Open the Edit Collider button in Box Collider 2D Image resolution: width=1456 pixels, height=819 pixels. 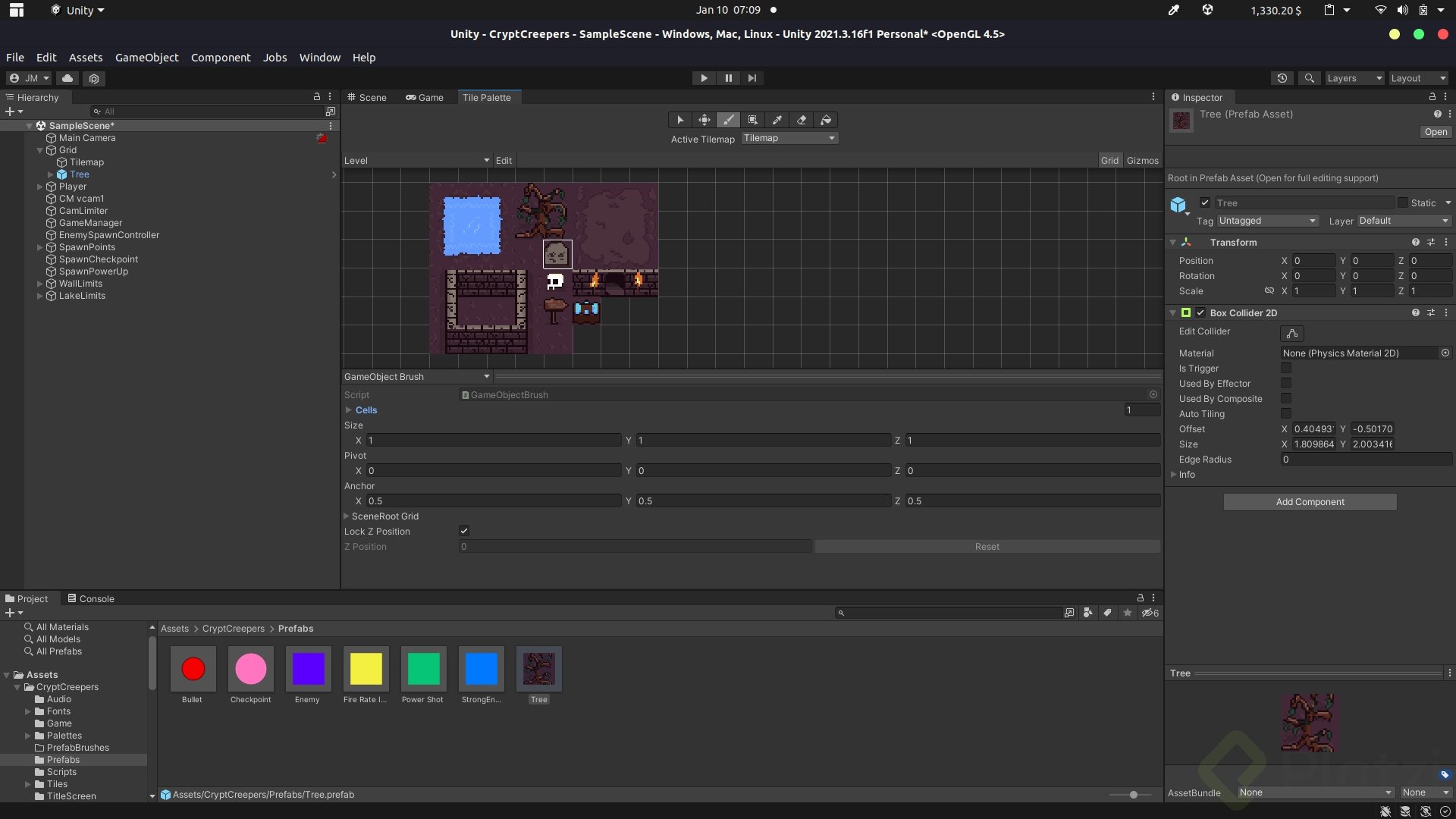coord(1292,334)
